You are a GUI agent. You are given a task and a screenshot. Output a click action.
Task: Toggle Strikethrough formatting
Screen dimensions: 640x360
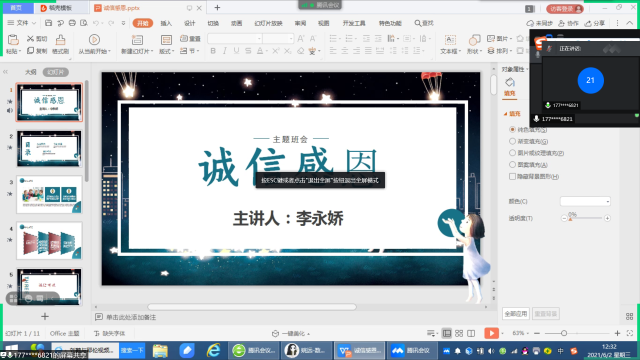coord(248,51)
